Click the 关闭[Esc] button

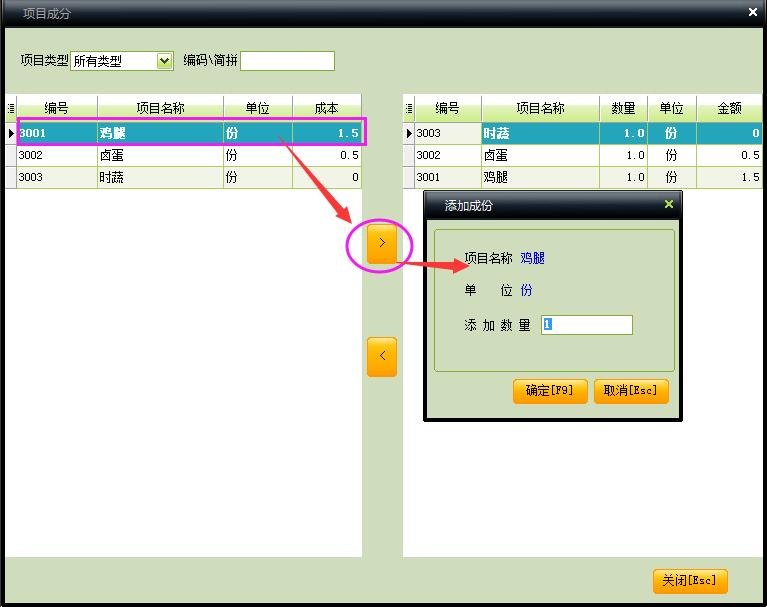[x=690, y=581]
